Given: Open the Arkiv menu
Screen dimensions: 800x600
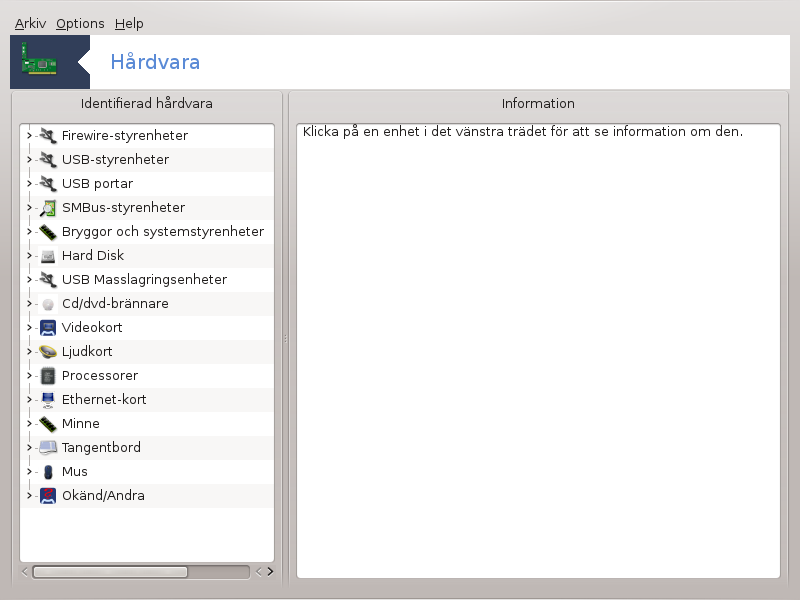Looking at the screenshot, I should (30, 23).
